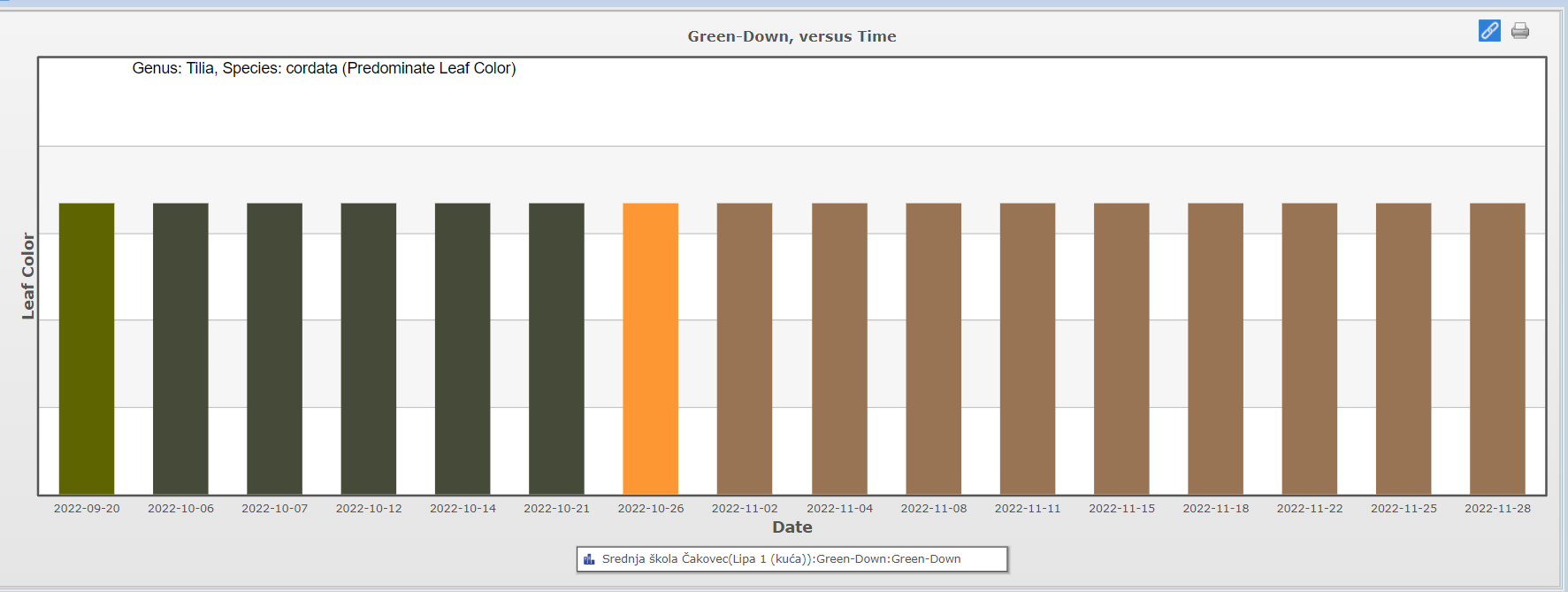Toggle Srednja škola Čakovec legend series
Viewport: 1568px width, 592px height.
[x=781, y=559]
